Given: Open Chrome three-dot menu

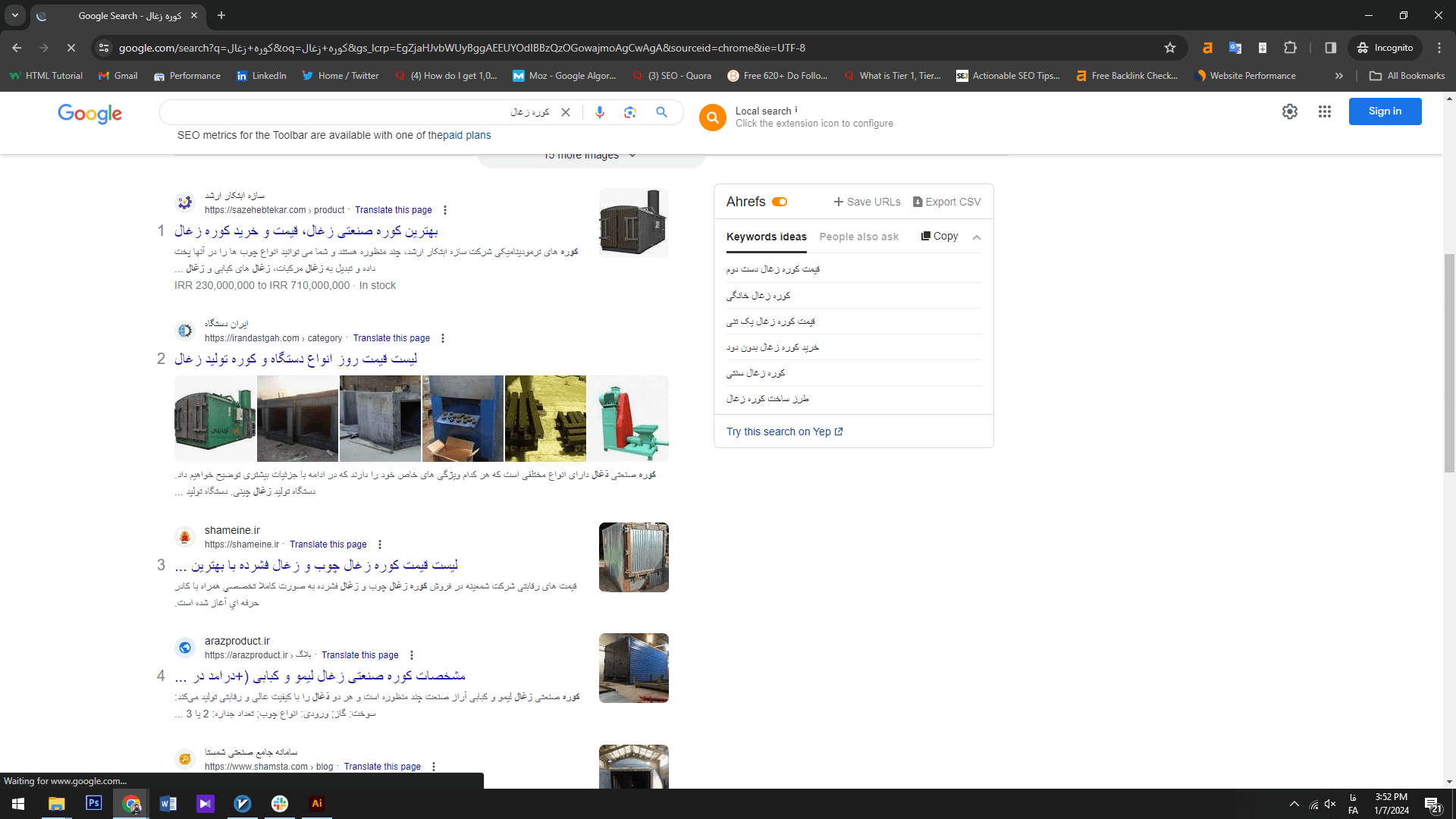Looking at the screenshot, I should click(1439, 48).
